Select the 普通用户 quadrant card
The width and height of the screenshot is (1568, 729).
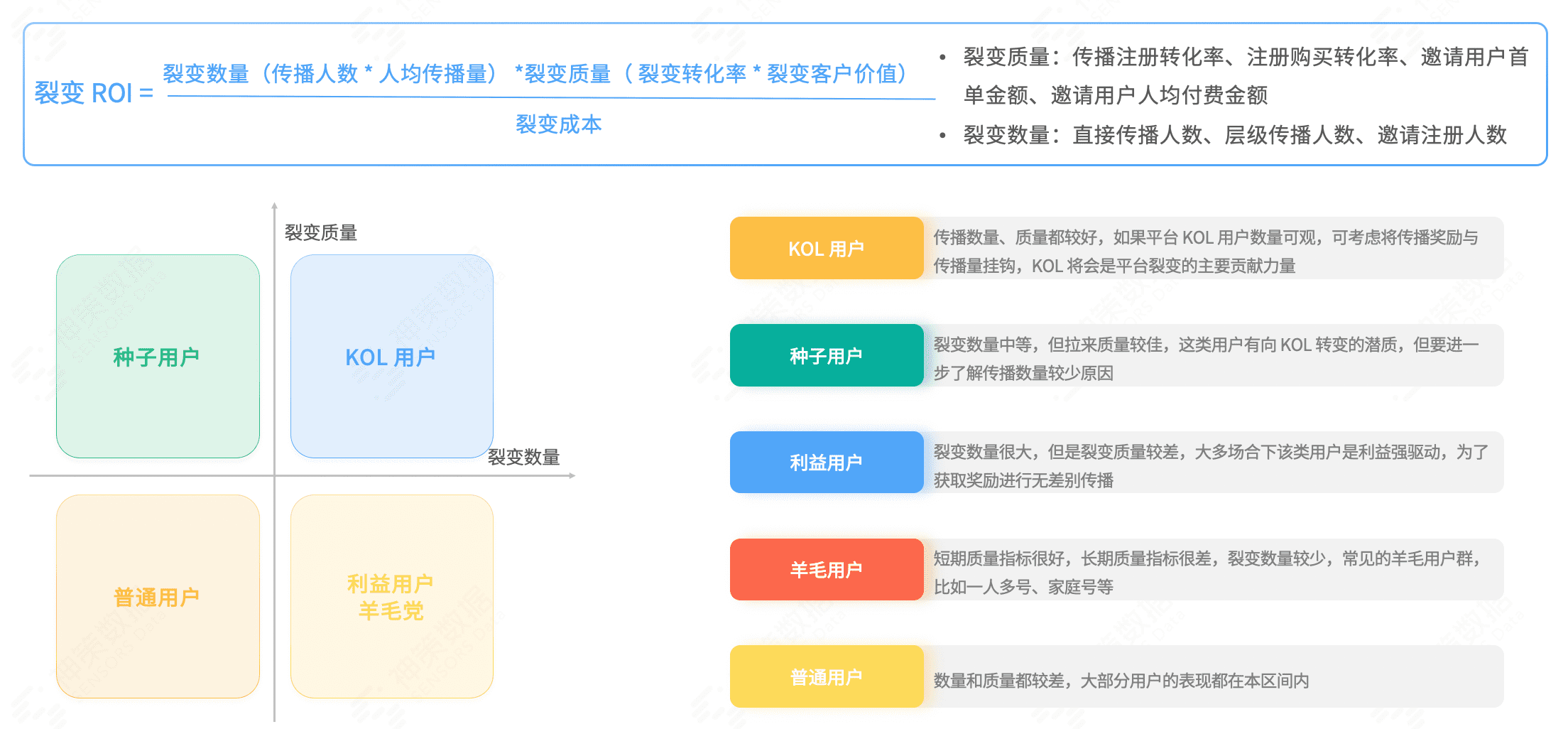coord(158,596)
